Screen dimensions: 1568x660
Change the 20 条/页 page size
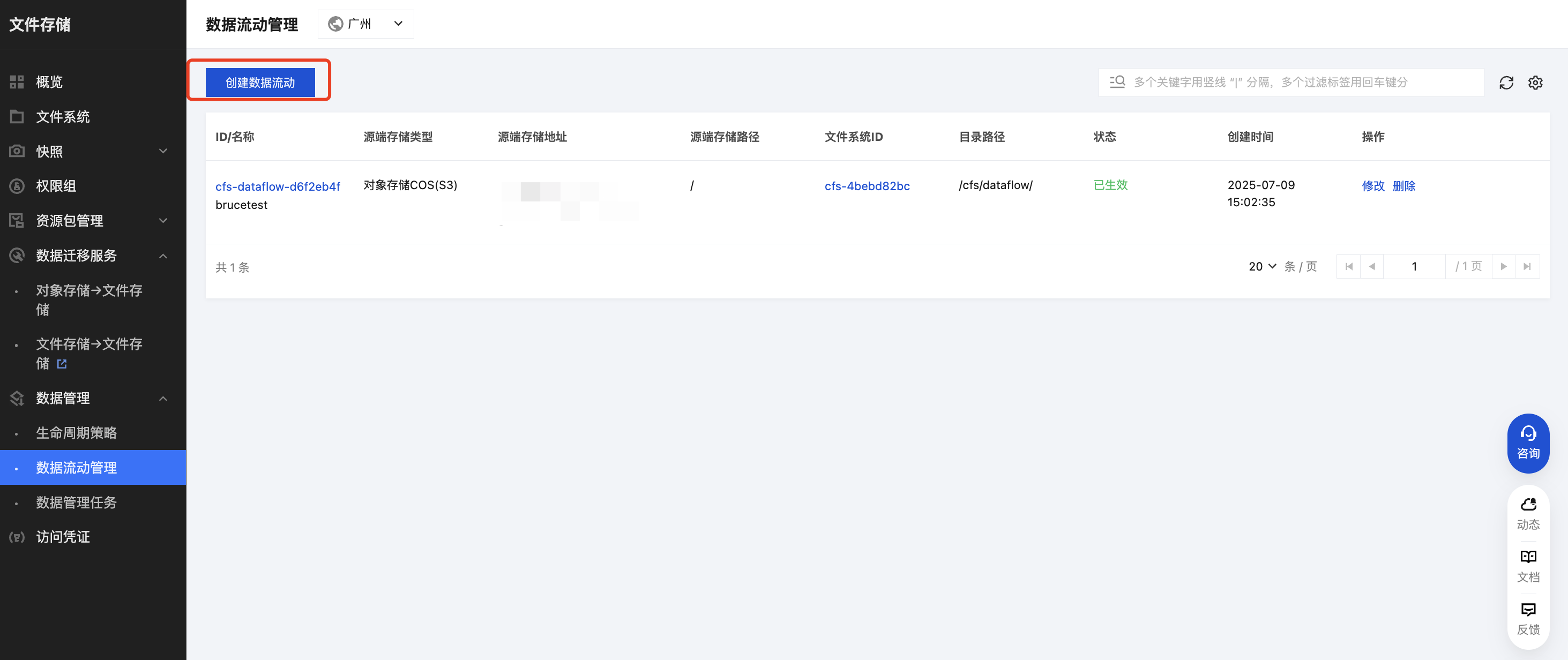[x=1262, y=266]
